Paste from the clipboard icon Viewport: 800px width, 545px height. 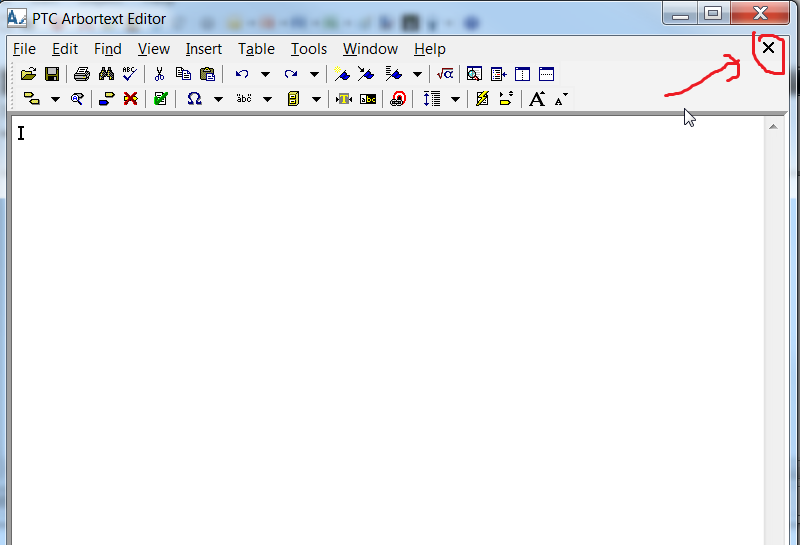tap(207, 74)
